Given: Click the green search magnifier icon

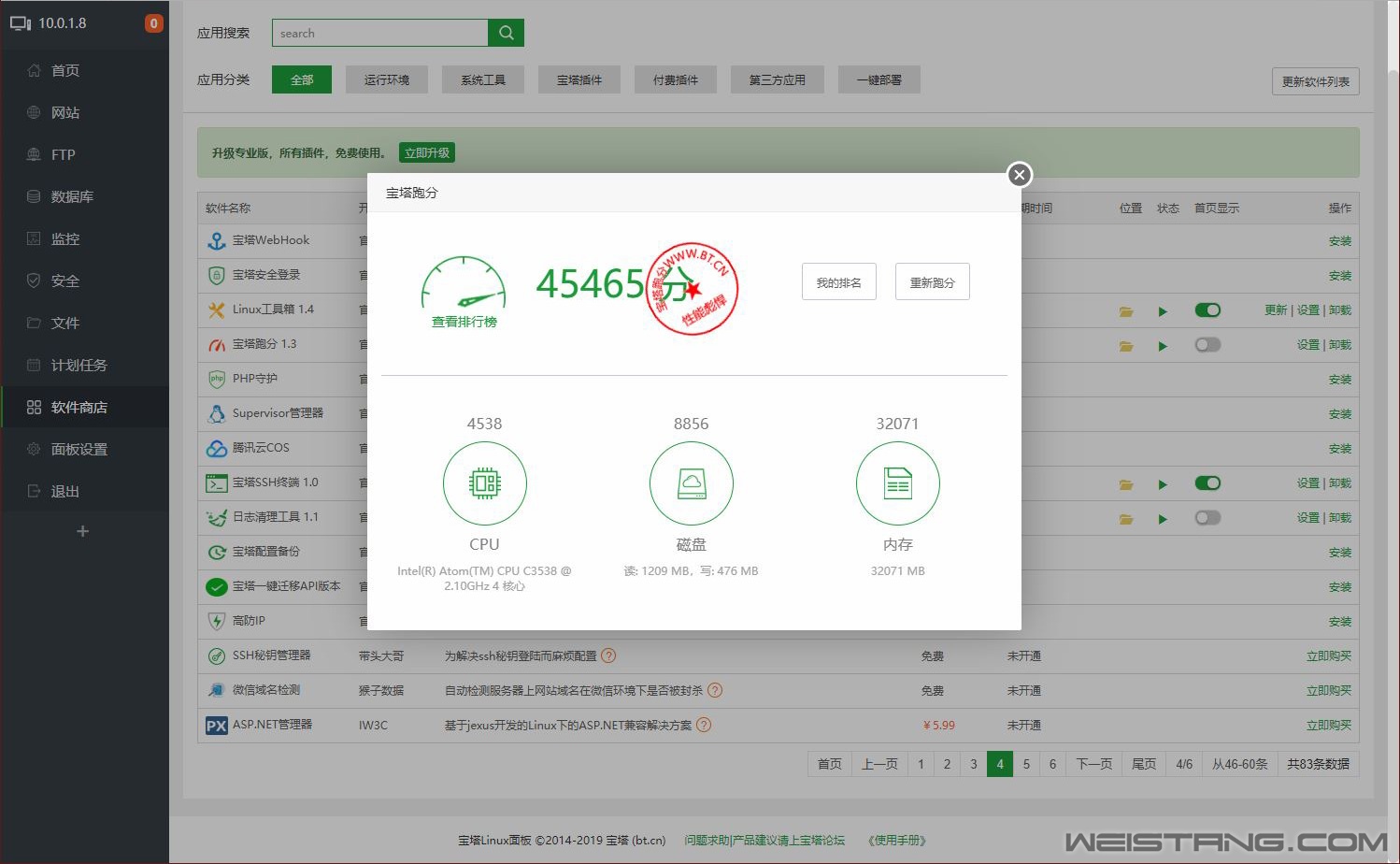Looking at the screenshot, I should [506, 32].
